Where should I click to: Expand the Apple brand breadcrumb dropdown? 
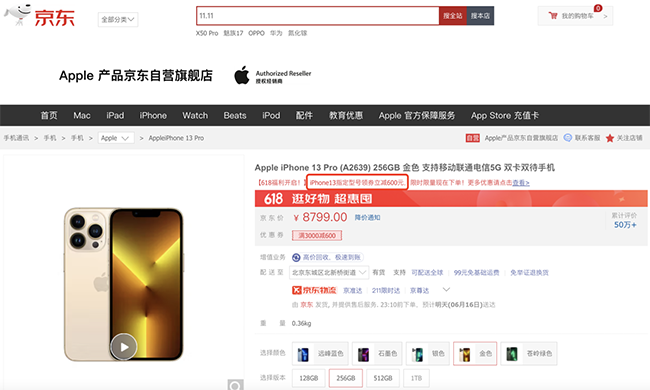(116, 138)
